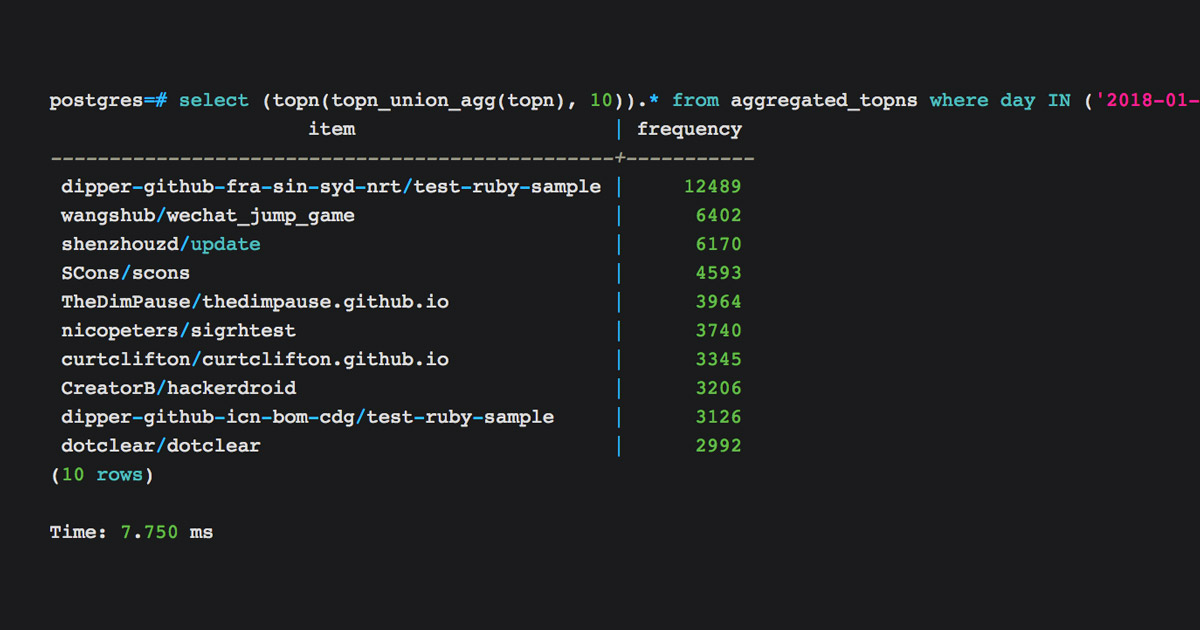Click TheDimPause/thedimpause.github.io entry
1200x630 pixels.
point(249,302)
